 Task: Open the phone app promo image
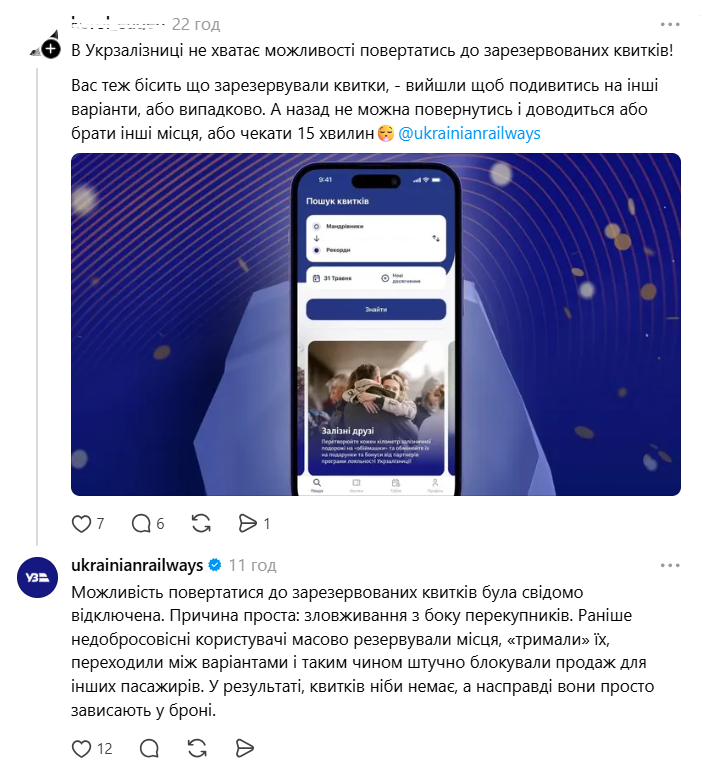click(376, 324)
